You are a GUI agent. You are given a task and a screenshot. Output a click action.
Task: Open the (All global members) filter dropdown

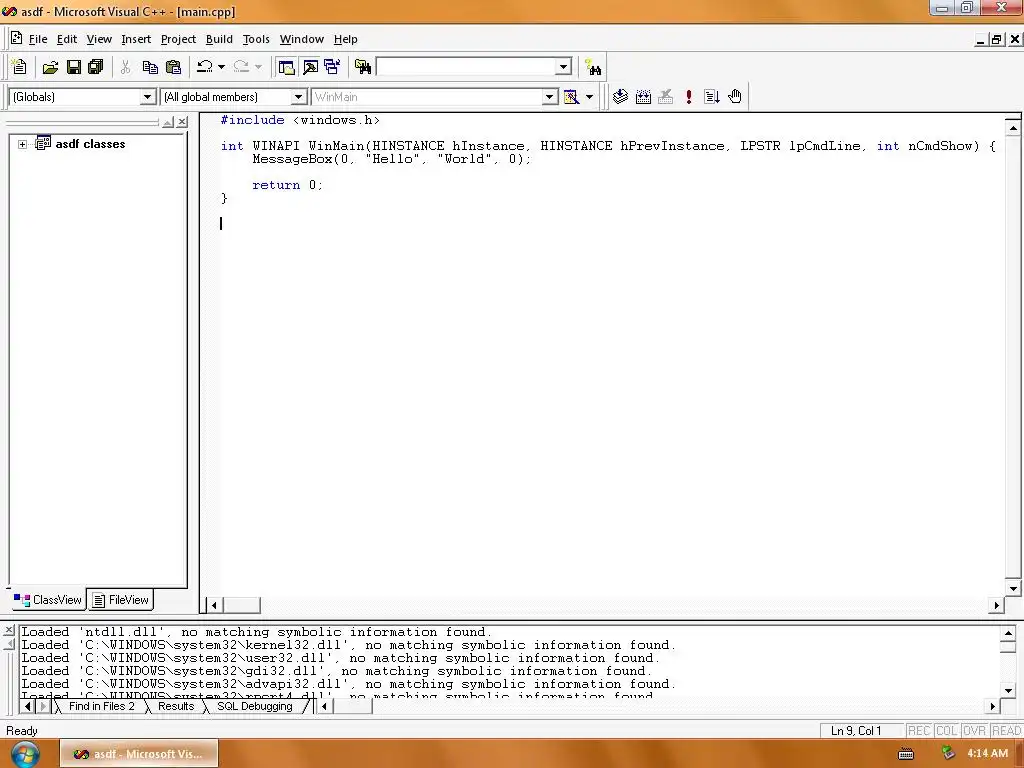click(298, 97)
